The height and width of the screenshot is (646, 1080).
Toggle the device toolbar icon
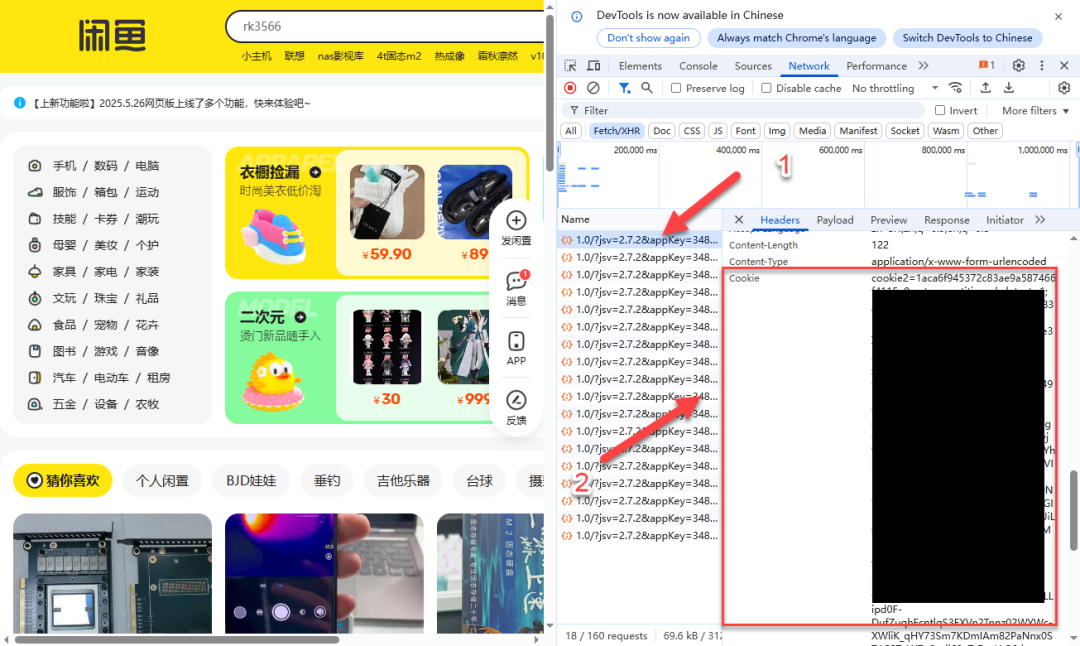click(x=594, y=66)
